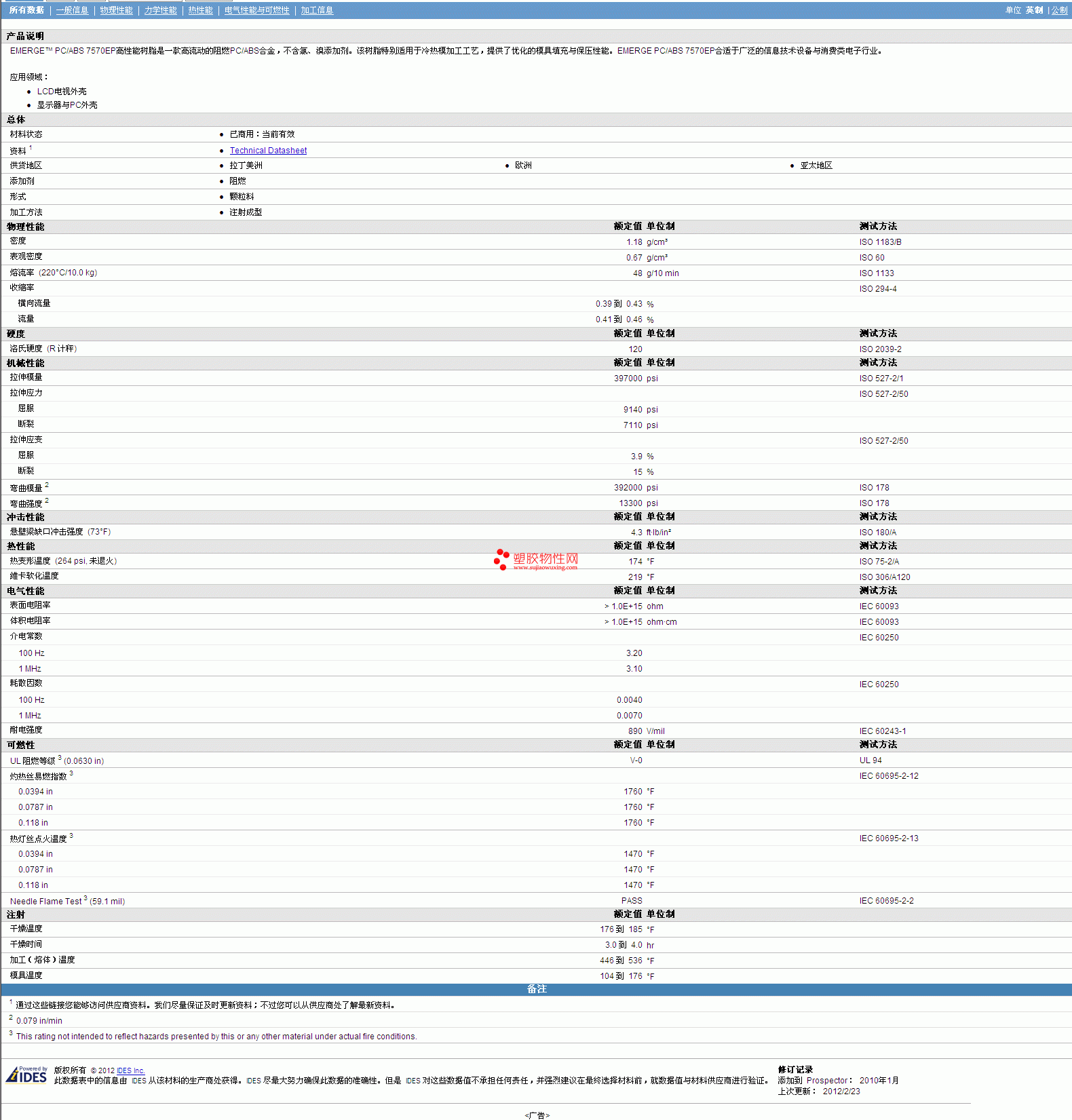Open the Technical Datasheet link
The image size is (1072, 1120).
tap(268, 151)
